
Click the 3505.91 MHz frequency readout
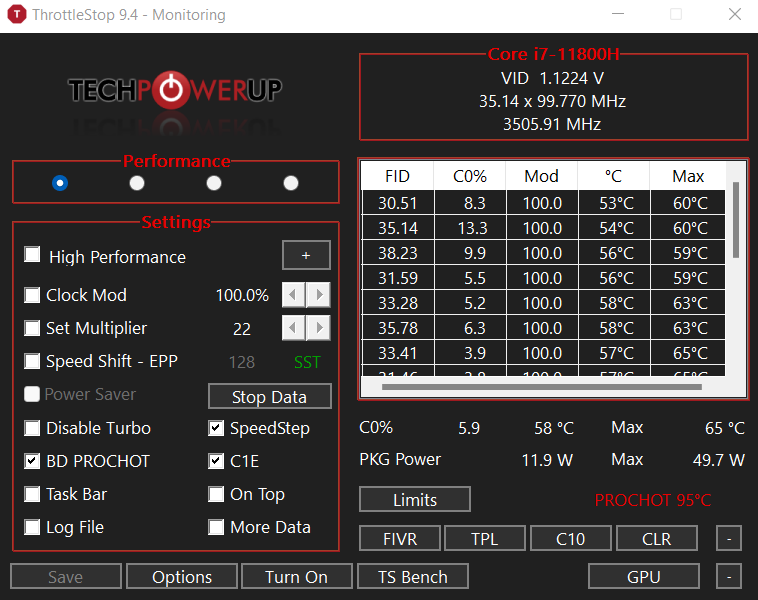point(552,124)
